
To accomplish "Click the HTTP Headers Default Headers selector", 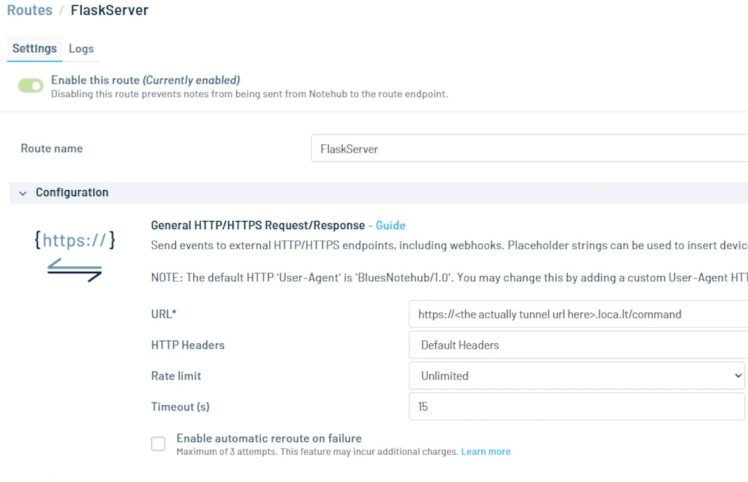I will [577, 345].
